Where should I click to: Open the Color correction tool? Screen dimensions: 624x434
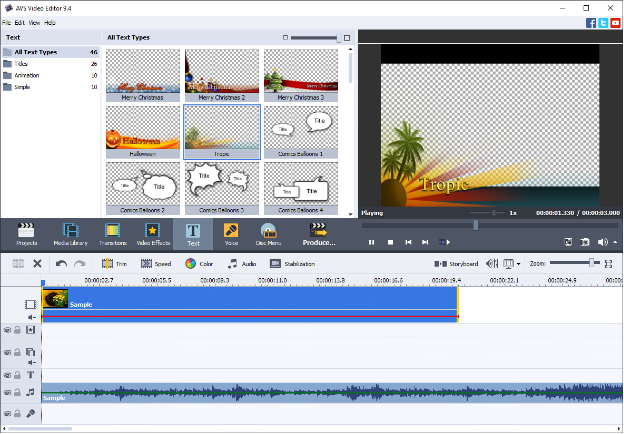click(199, 264)
